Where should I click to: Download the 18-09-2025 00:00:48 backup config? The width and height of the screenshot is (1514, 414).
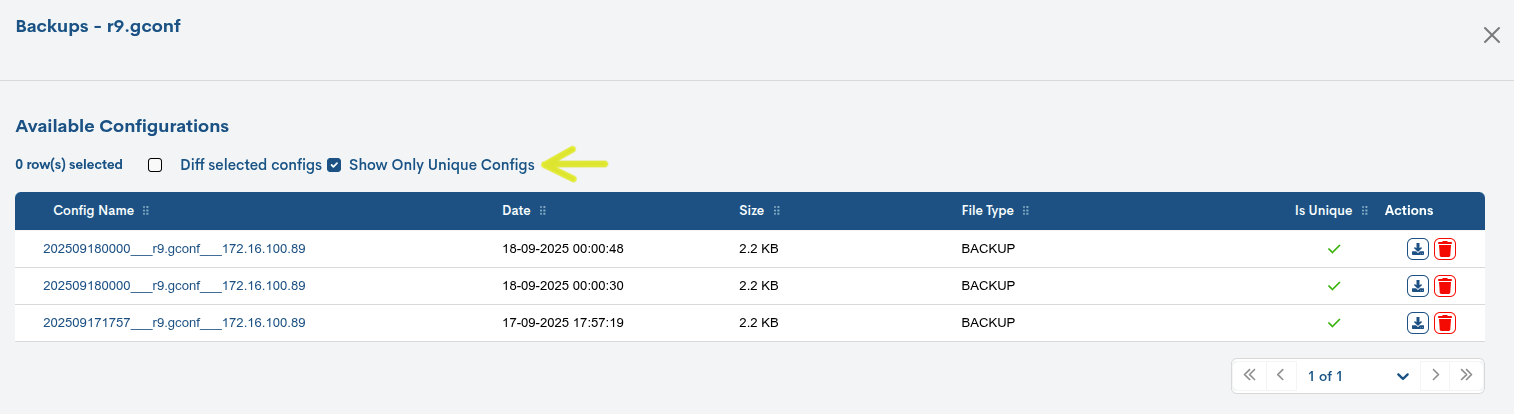click(1417, 249)
